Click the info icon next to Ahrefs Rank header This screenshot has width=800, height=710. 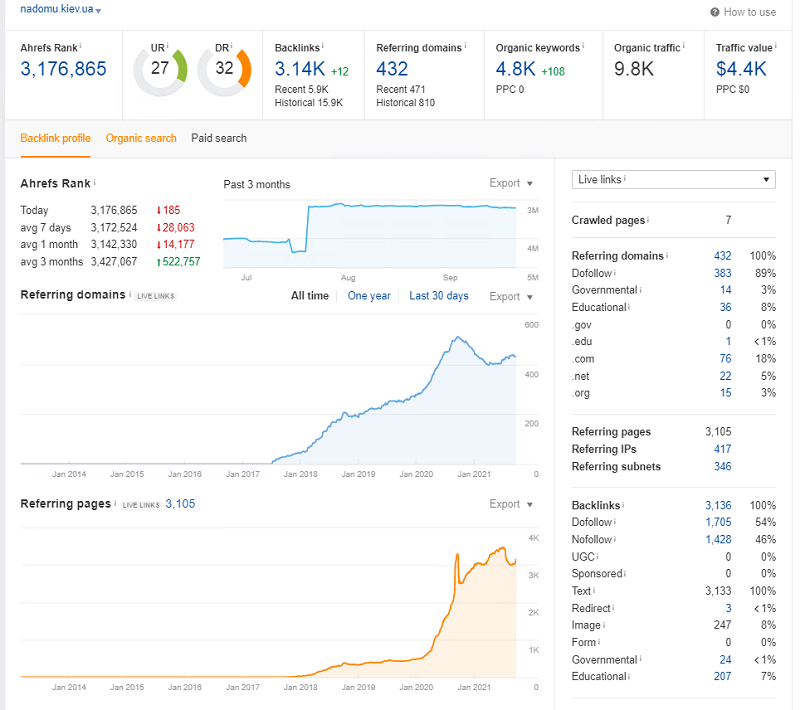point(80,46)
